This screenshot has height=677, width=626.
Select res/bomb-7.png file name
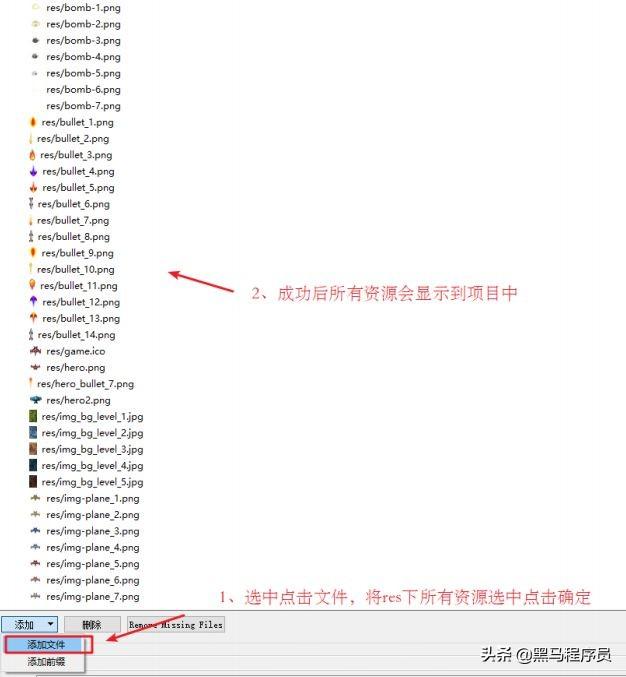coord(83,106)
